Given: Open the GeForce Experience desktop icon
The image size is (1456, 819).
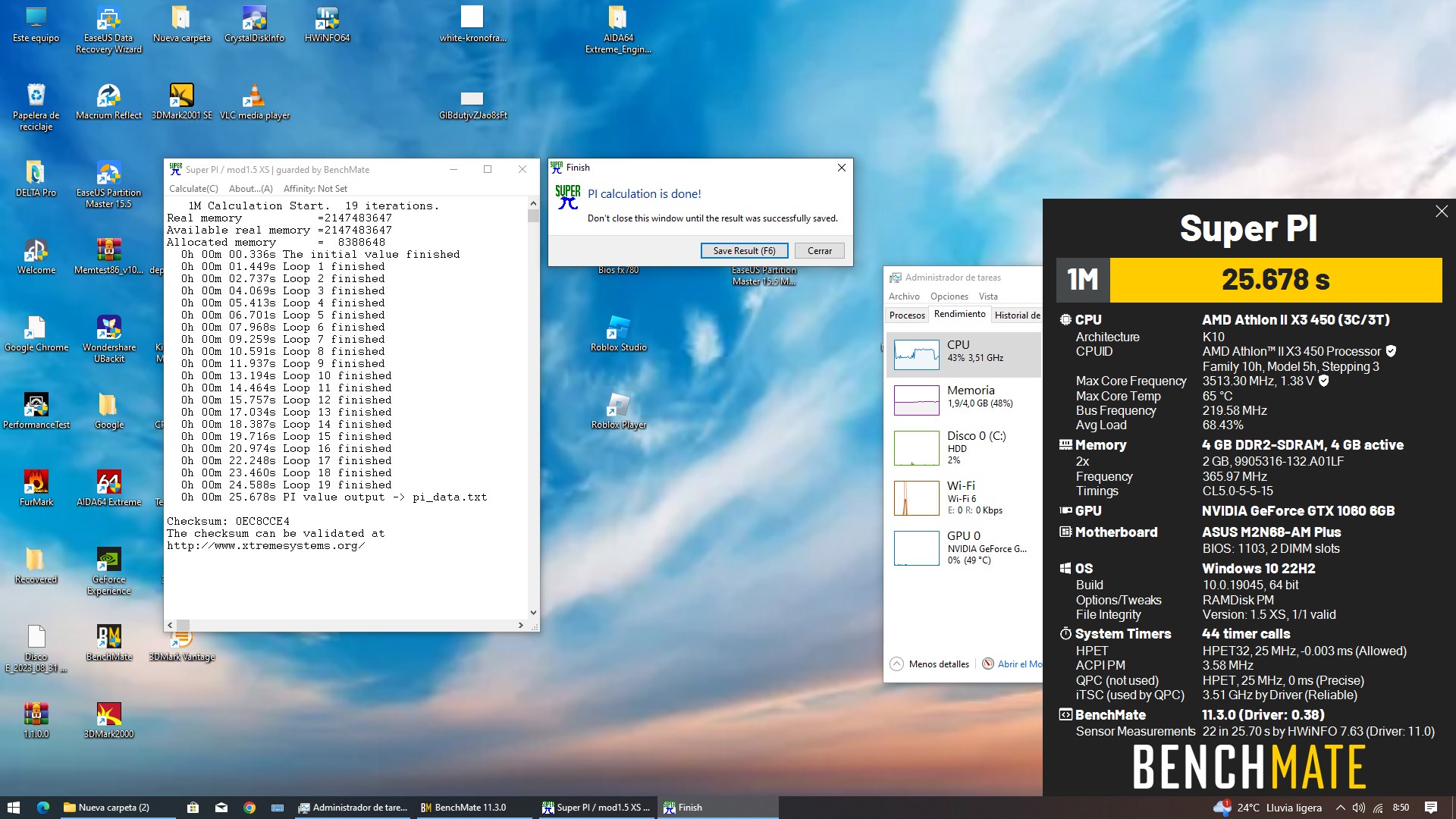Looking at the screenshot, I should pyautogui.click(x=108, y=571).
